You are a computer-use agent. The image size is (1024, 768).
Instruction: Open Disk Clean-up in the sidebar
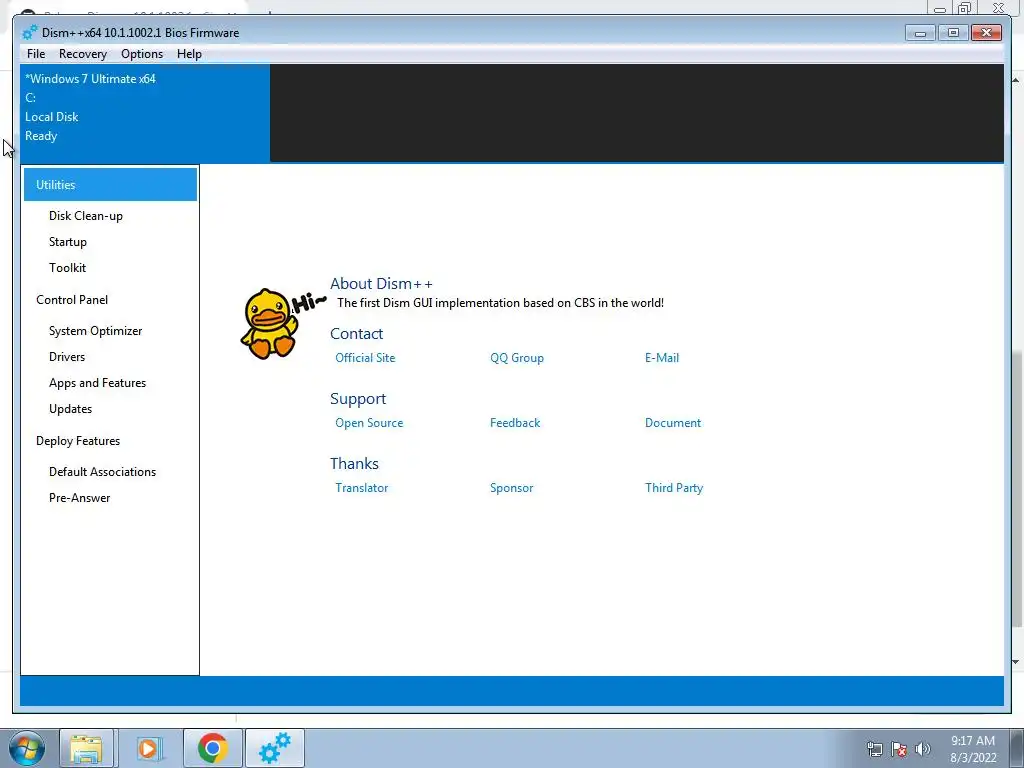pyautogui.click(x=86, y=216)
